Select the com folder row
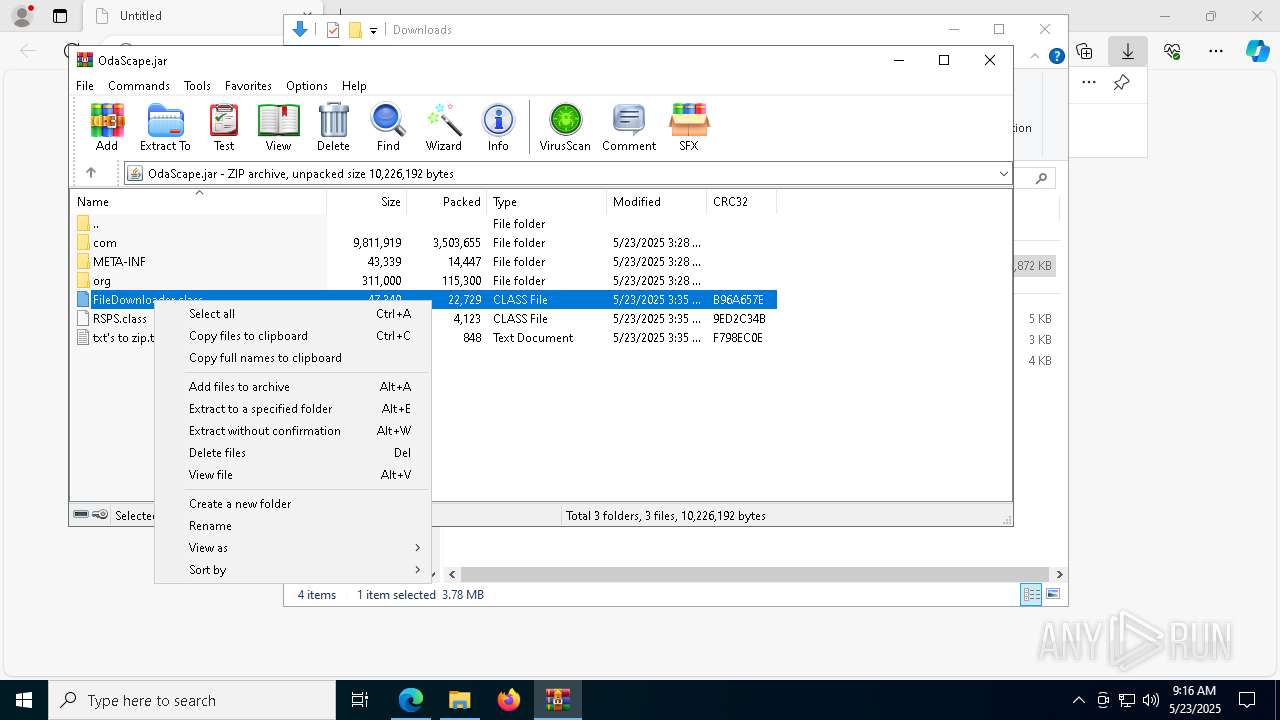This screenshot has height=720, width=1280. coord(424,243)
